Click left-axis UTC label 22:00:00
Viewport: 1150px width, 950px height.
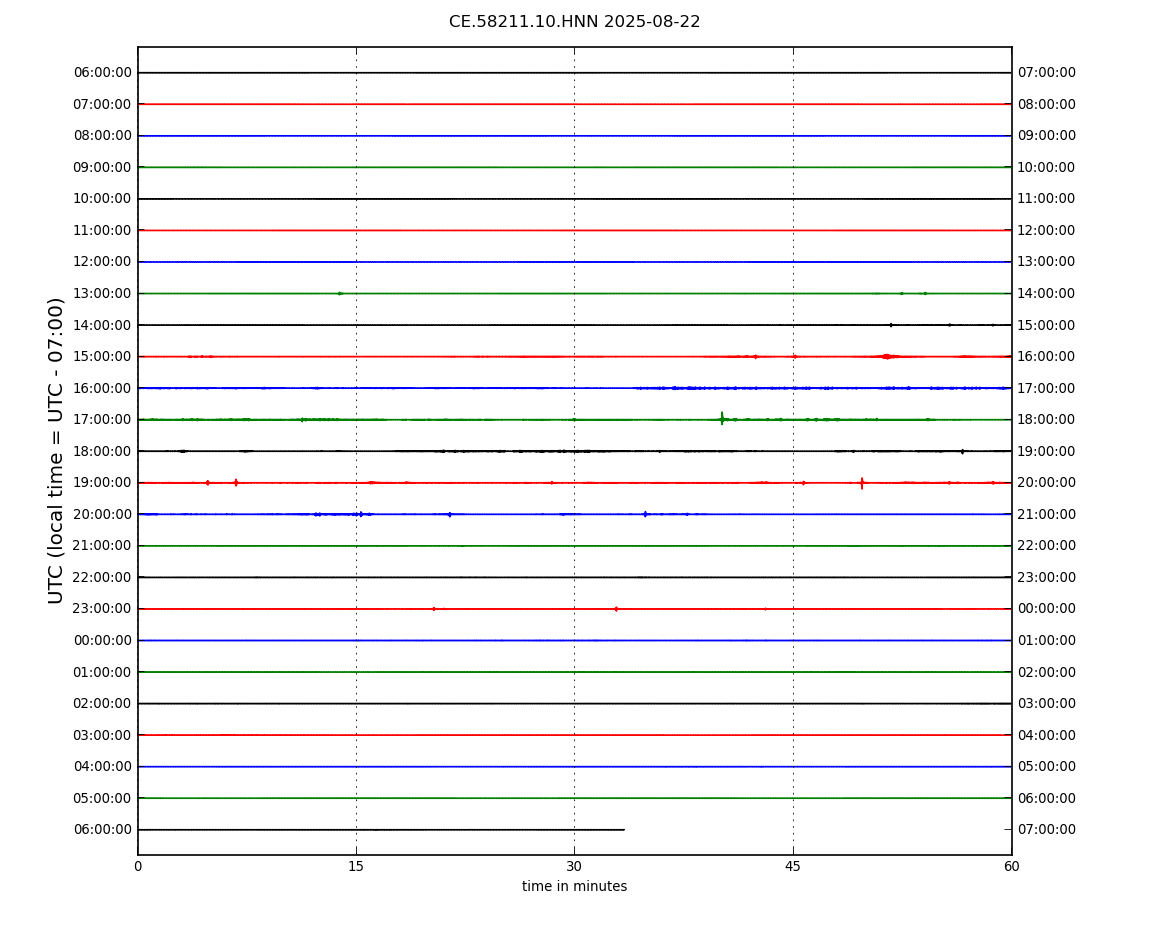point(102,577)
